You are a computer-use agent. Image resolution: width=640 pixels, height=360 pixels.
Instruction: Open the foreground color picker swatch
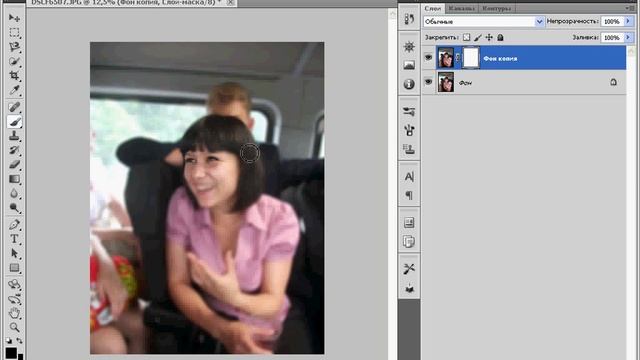point(11,353)
